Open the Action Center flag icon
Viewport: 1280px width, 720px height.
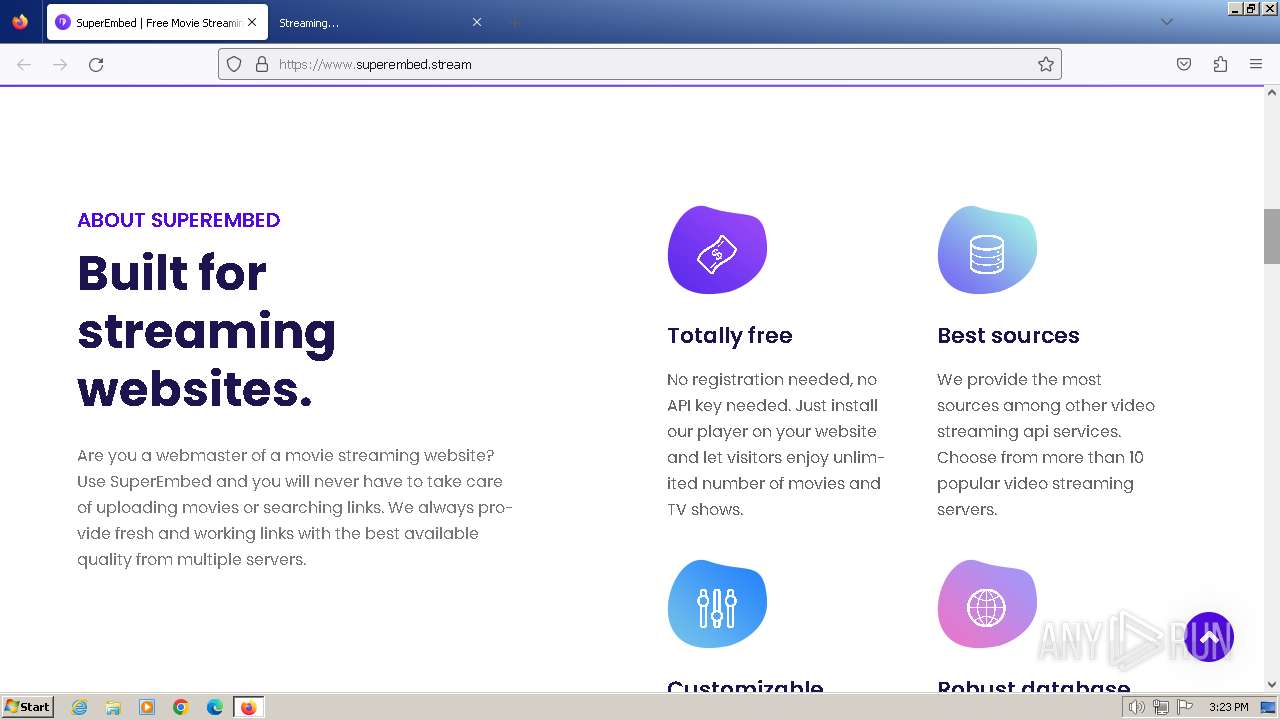click(x=1185, y=707)
